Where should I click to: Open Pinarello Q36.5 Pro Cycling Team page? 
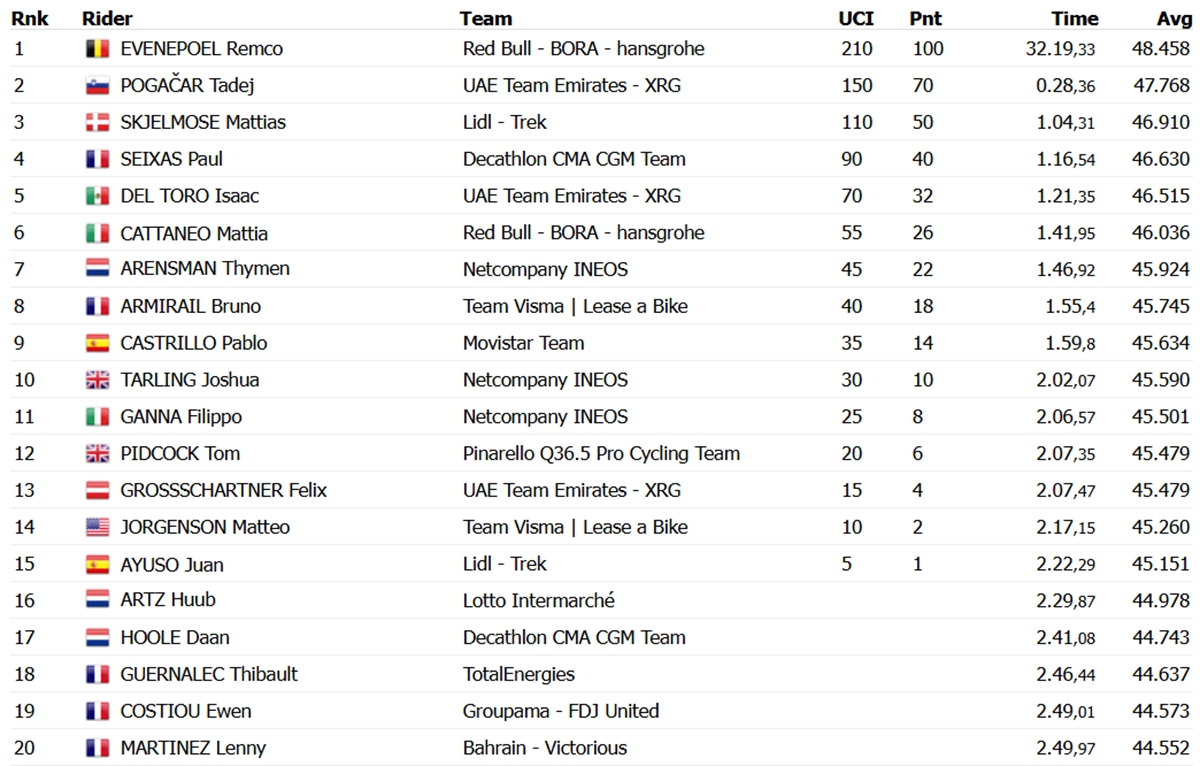(601, 454)
